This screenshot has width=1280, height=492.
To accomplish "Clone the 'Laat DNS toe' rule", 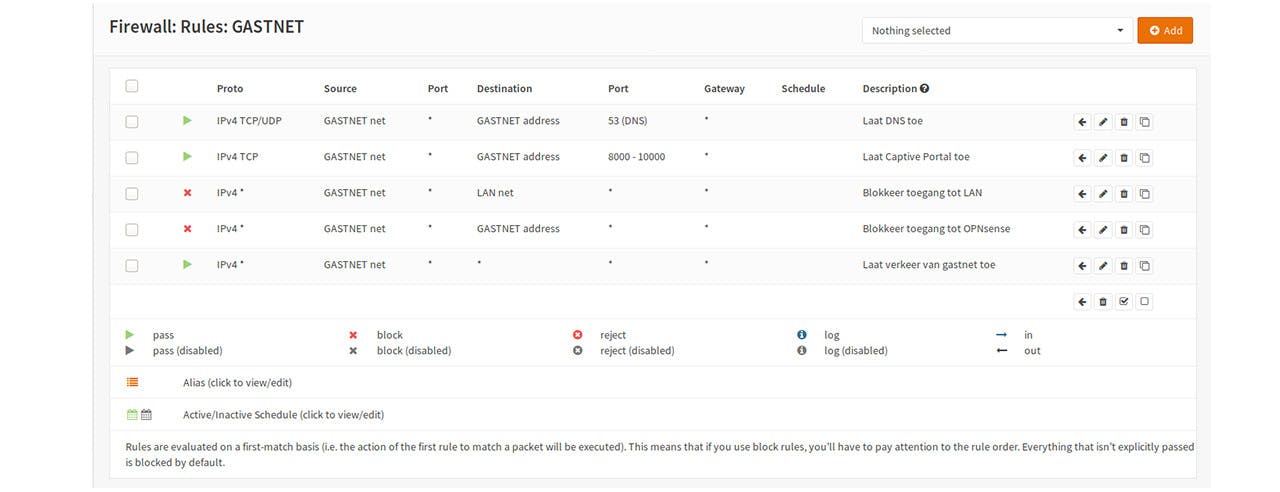I will coord(1145,122).
